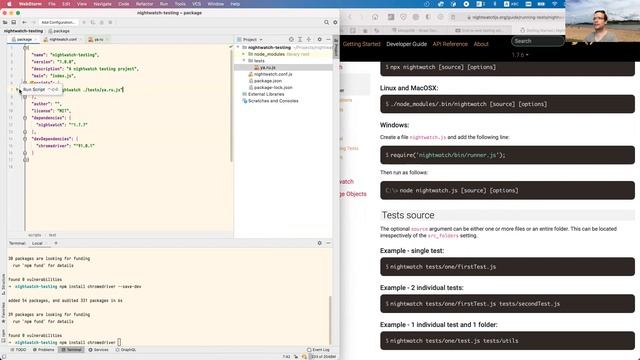The image size is (640, 360).
Task: Open the Terminal tool window button
Action: 71,350
